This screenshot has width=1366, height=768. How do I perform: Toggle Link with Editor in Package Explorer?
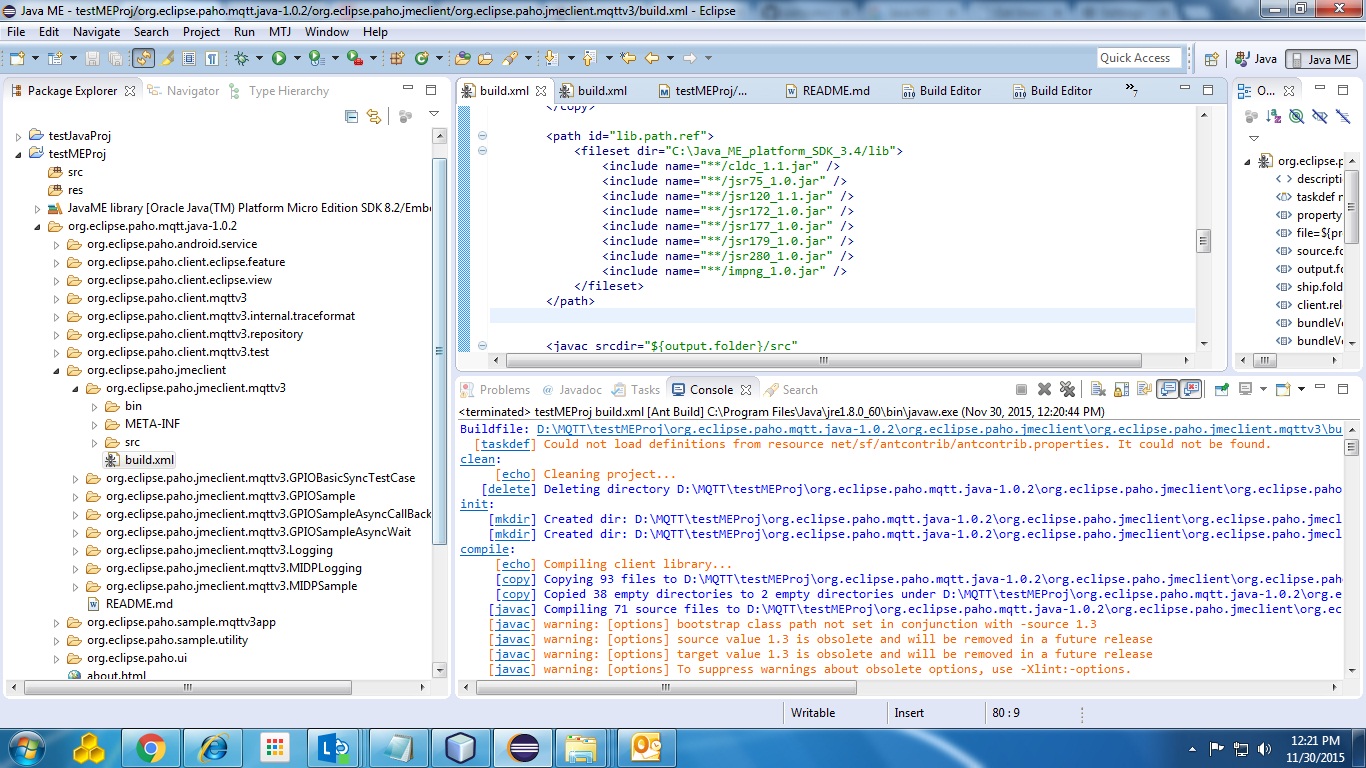[374, 116]
